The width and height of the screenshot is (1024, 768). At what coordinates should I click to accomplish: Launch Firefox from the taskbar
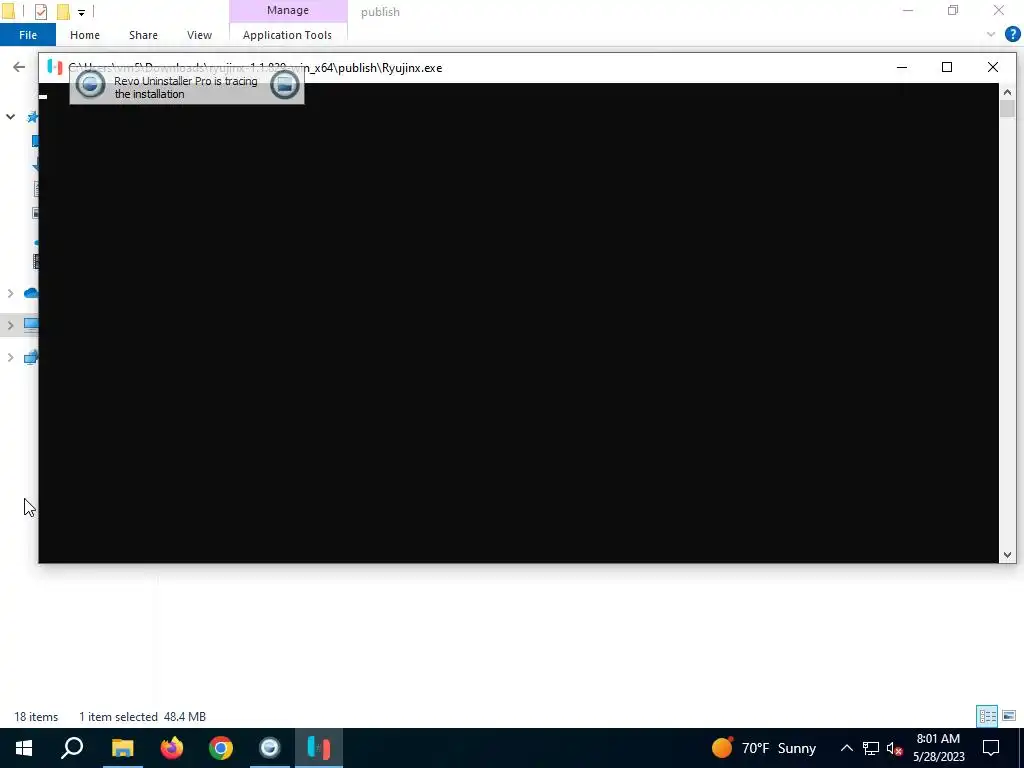(172, 748)
